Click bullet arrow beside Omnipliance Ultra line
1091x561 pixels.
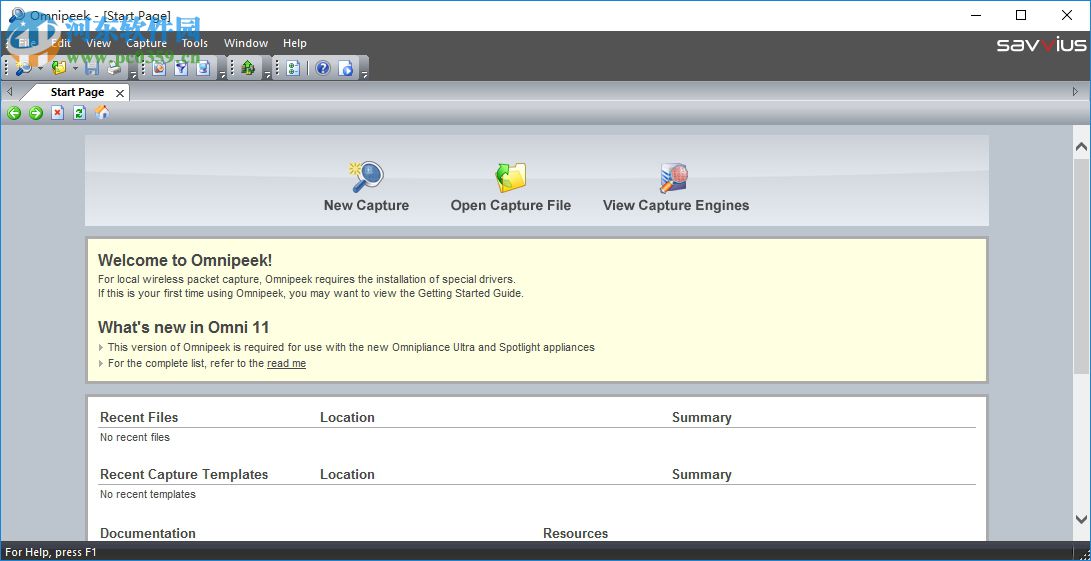(x=102, y=347)
